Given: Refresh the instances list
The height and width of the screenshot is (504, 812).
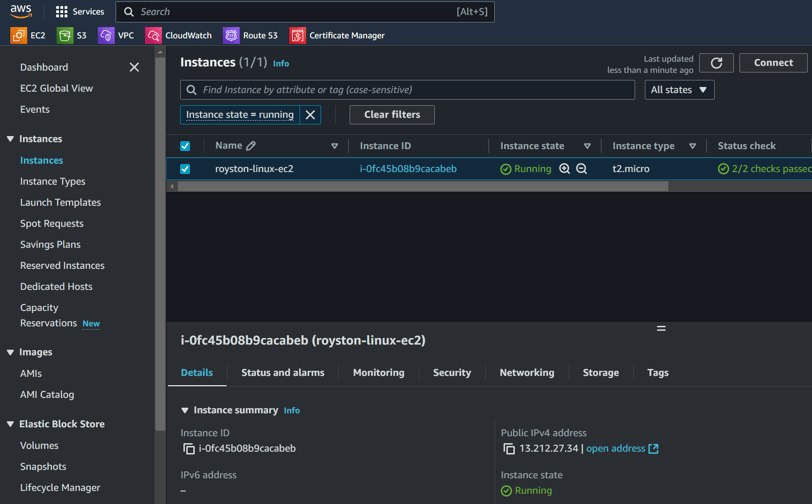Looking at the screenshot, I should (x=716, y=63).
